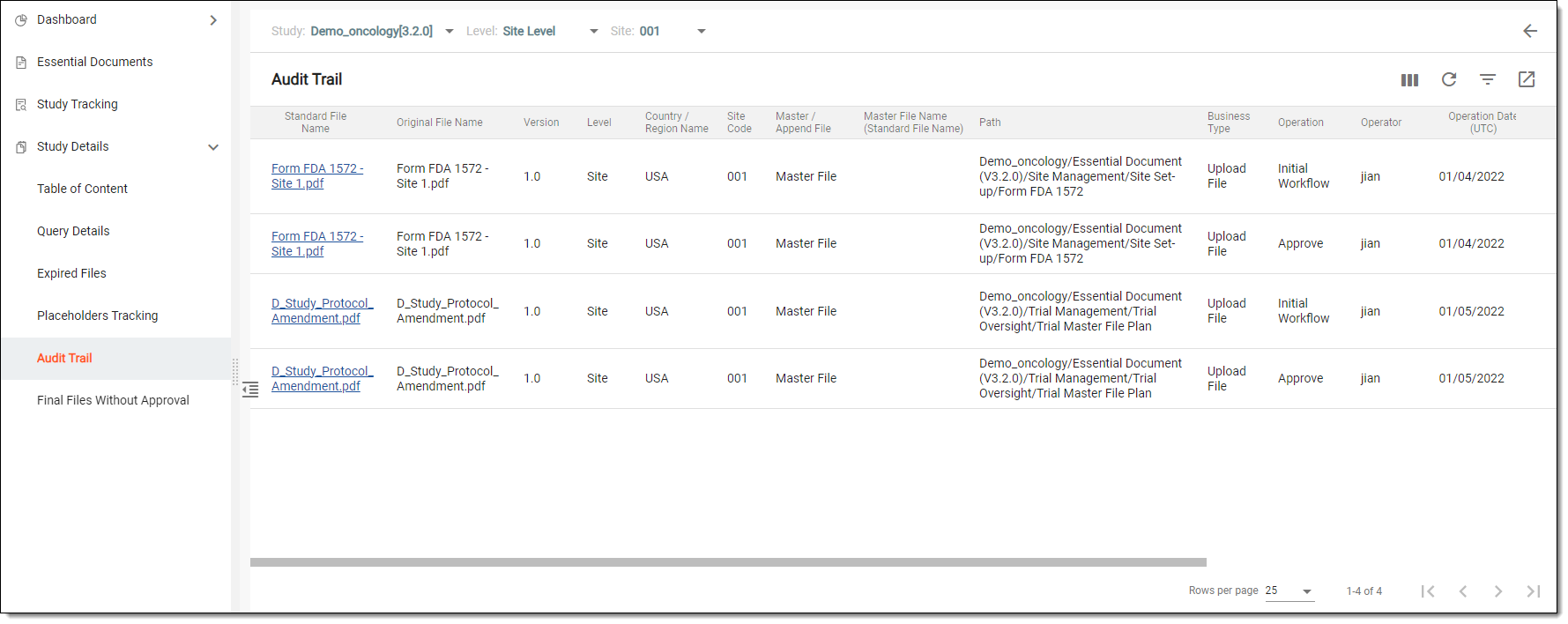Select Table of Content menu item

(82, 189)
